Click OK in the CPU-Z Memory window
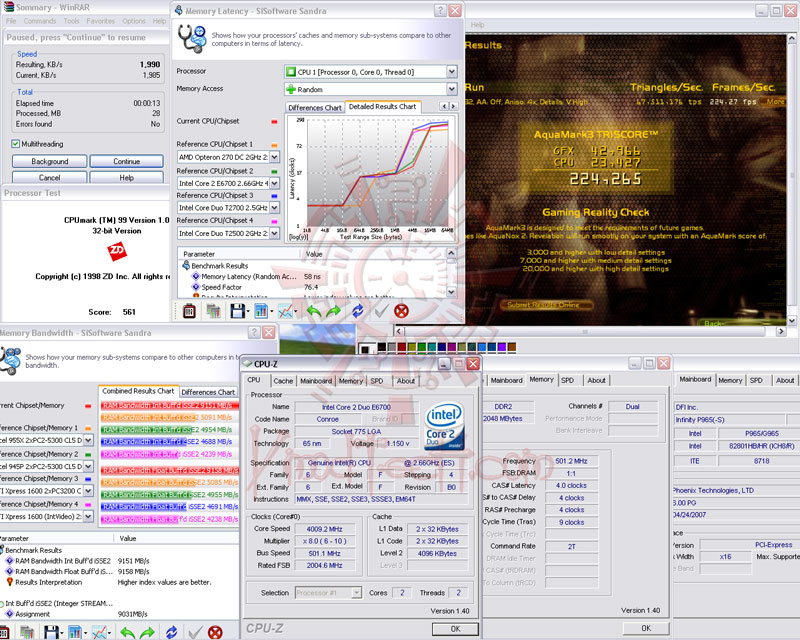The image size is (800, 640). tap(646, 628)
